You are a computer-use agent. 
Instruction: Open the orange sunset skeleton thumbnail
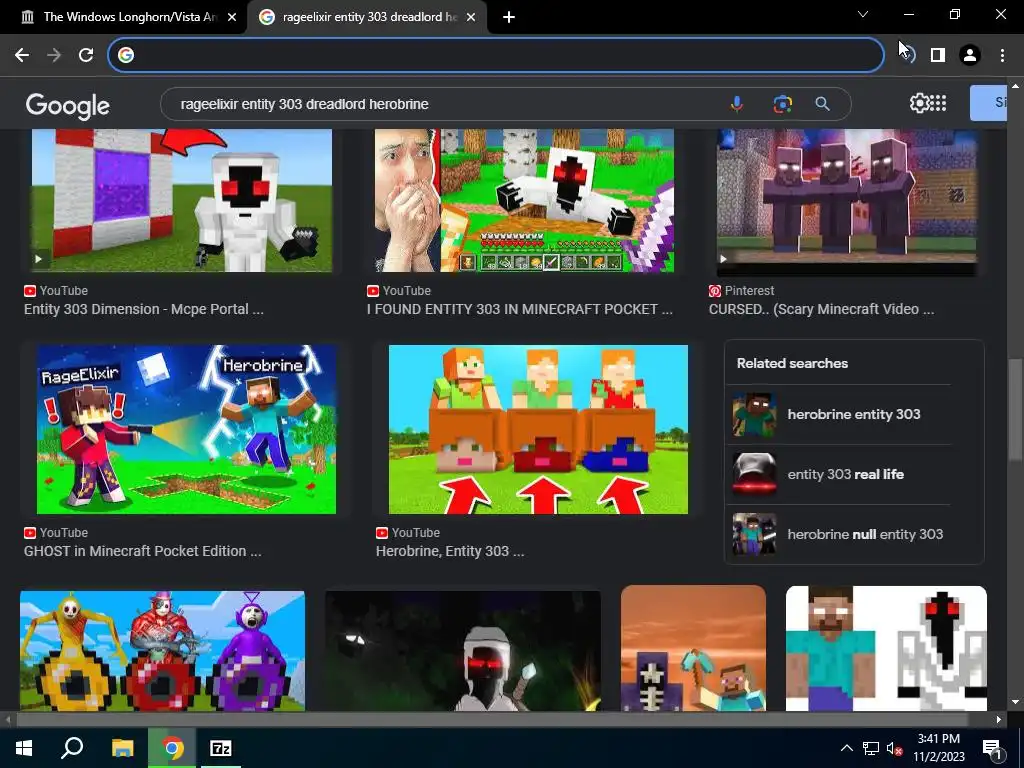click(694, 648)
